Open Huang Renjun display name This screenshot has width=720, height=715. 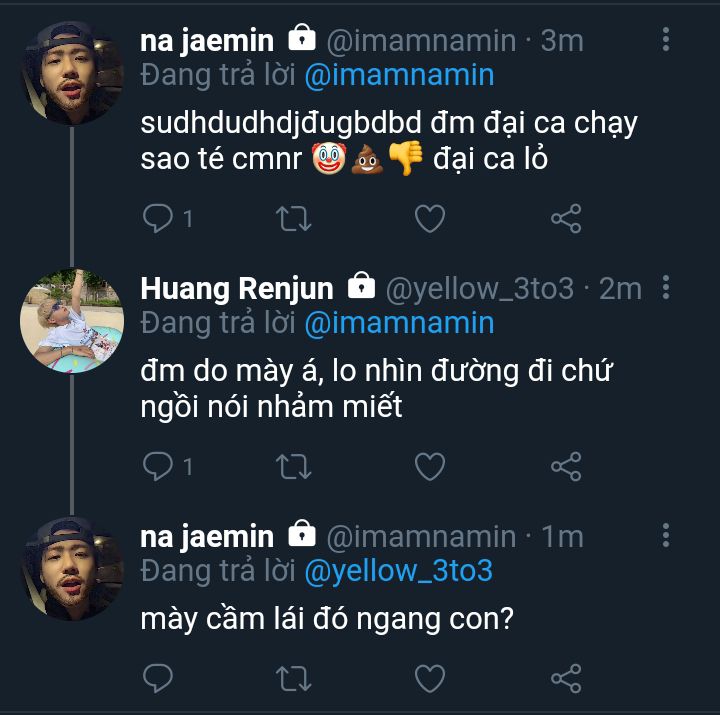point(237,289)
